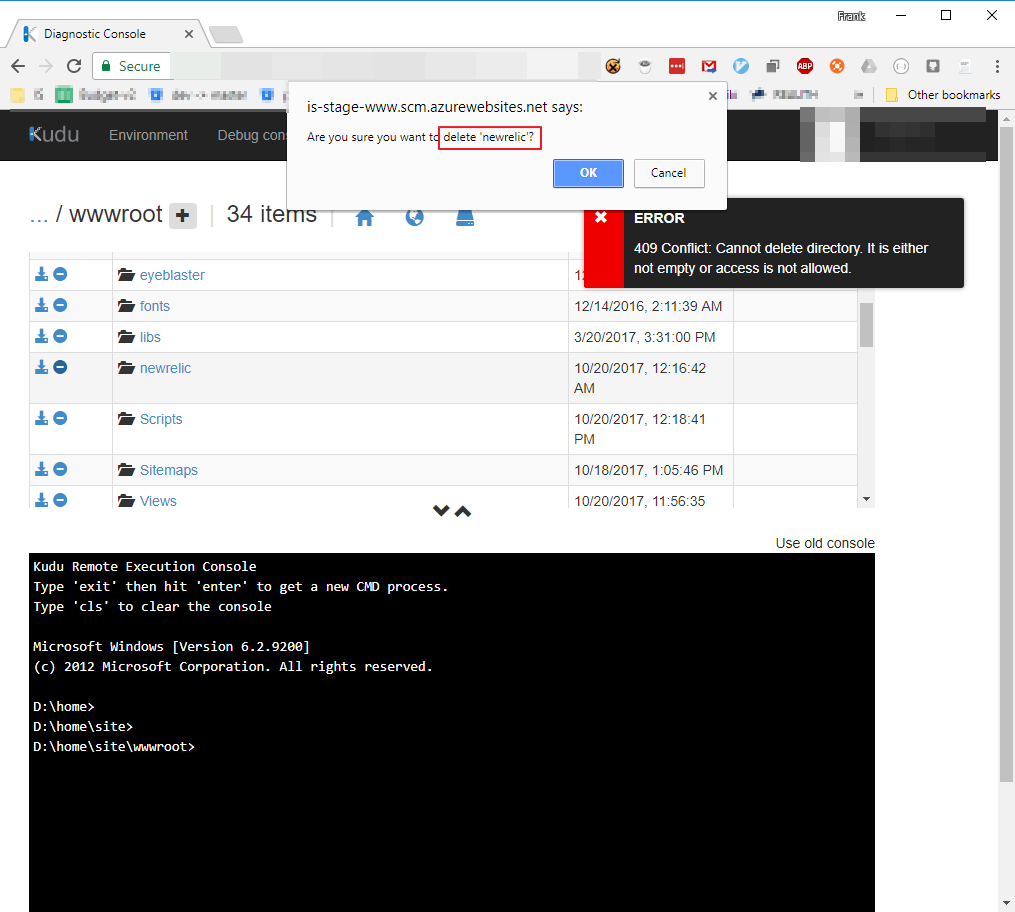Viewport: 1015px width, 912px height.
Task: Select the newrelic modified date cell
Action: (x=651, y=378)
